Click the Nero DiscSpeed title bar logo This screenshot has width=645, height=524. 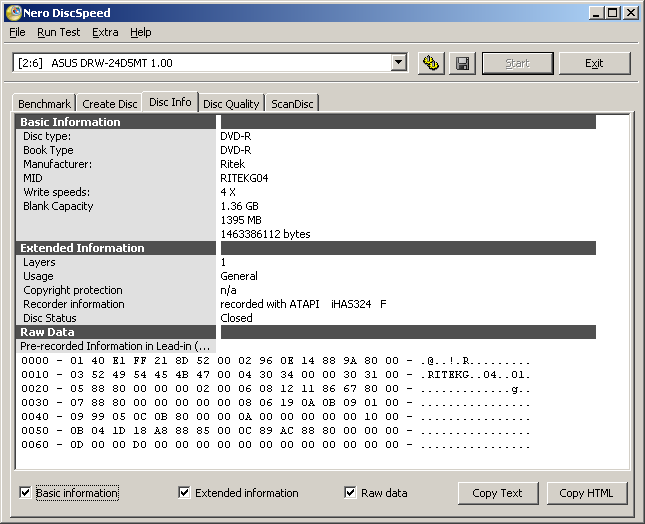click(x=14, y=13)
